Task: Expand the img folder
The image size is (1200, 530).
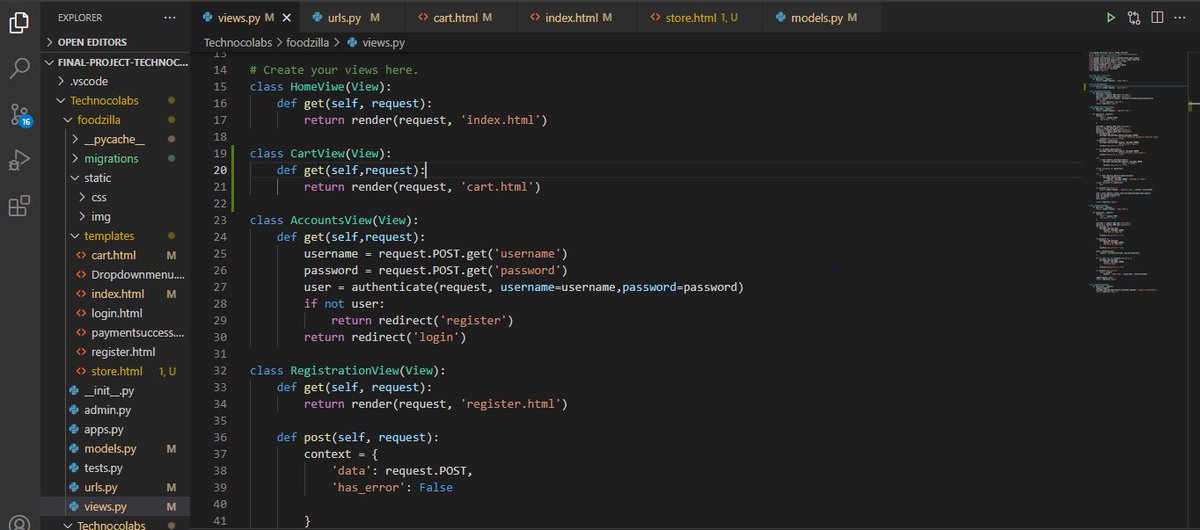Action: tap(115, 216)
